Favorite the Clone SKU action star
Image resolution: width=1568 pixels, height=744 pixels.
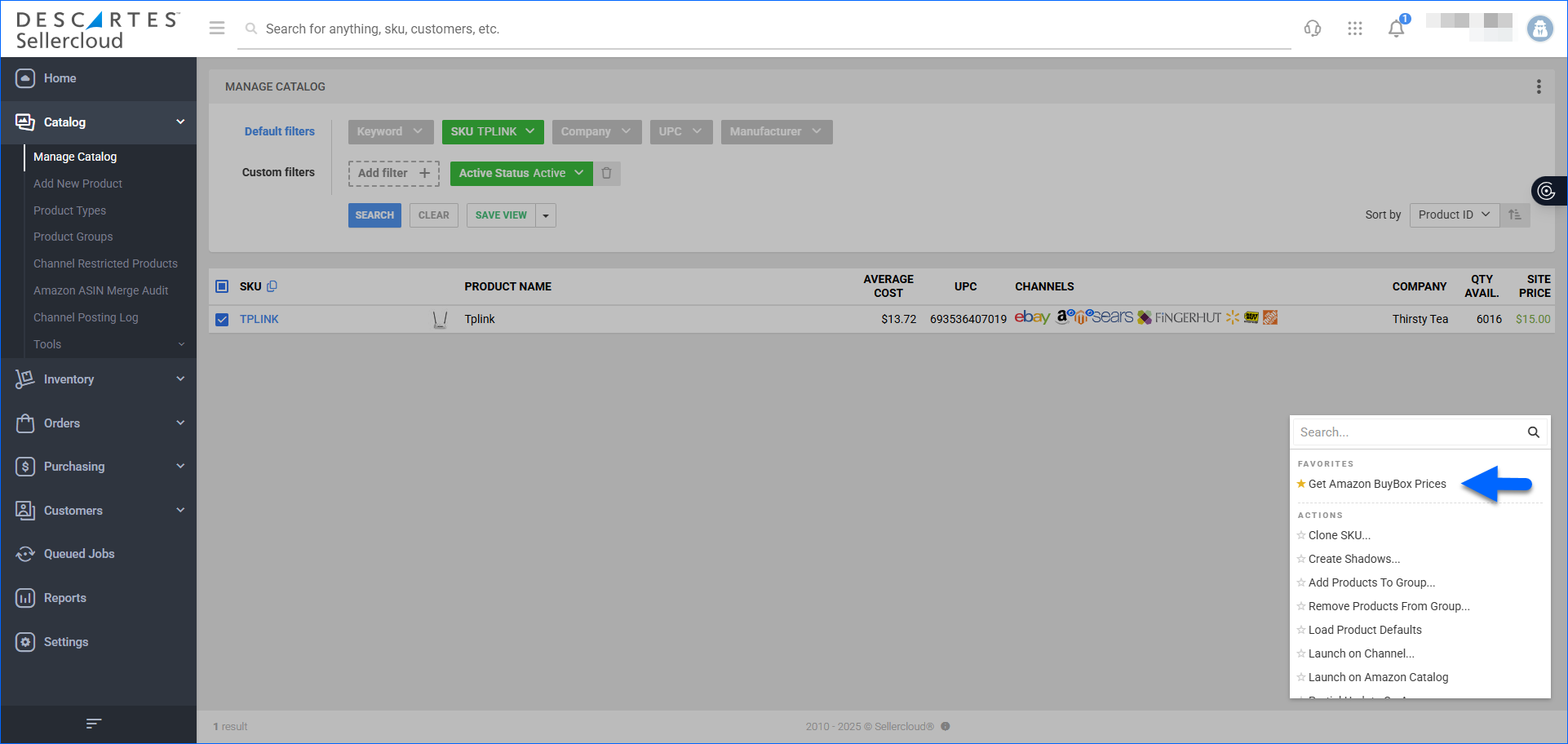click(x=1301, y=535)
